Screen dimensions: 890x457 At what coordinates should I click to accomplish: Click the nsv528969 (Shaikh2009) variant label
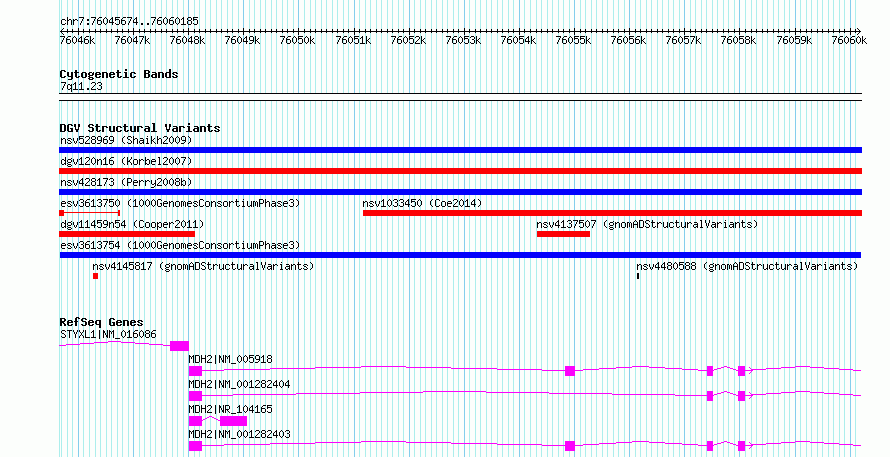coord(126,140)
